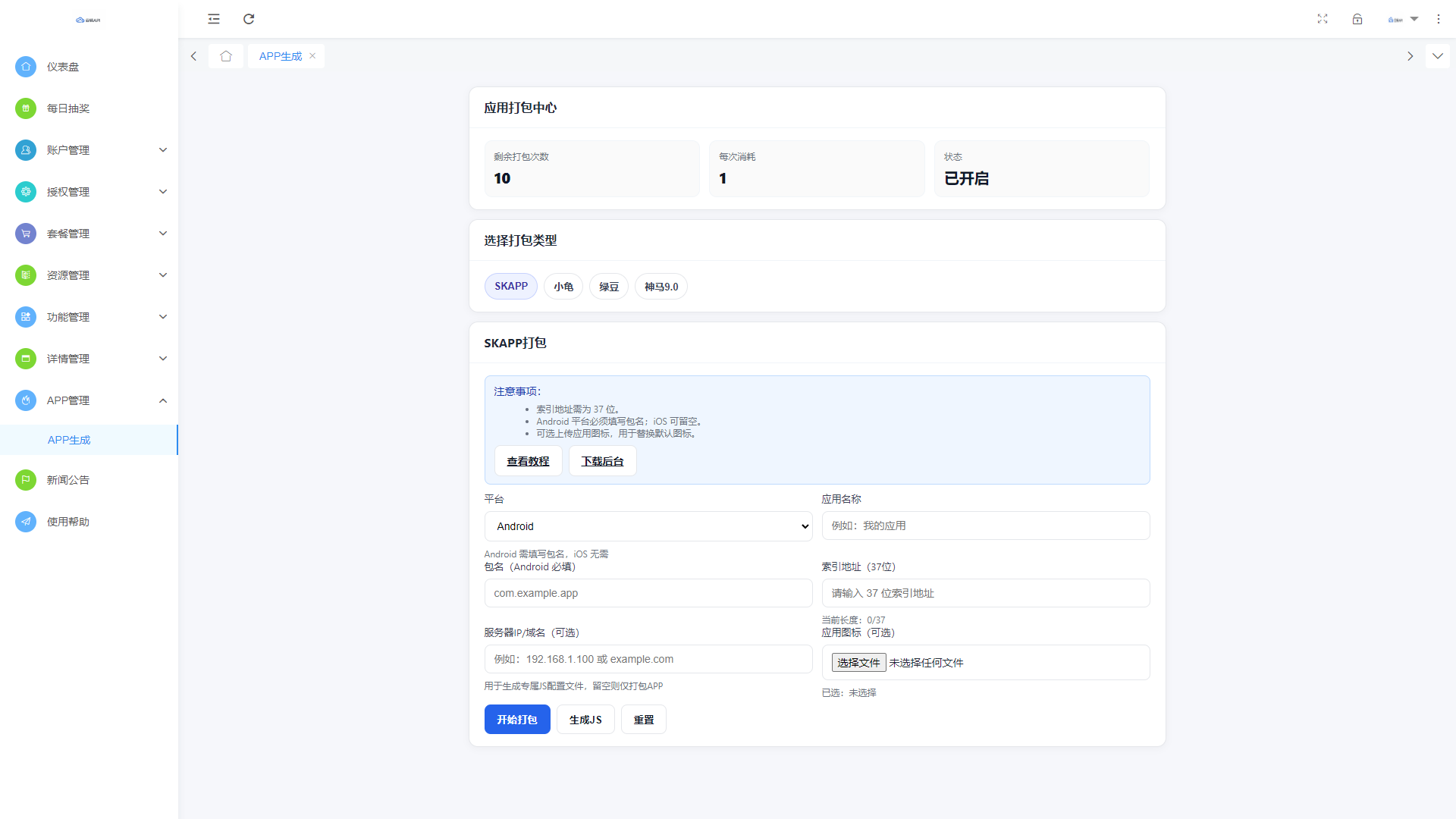This screenshot has width=1456, height=819.
Task: Click the 查看教程 link
Action: (x=528, y=461)
